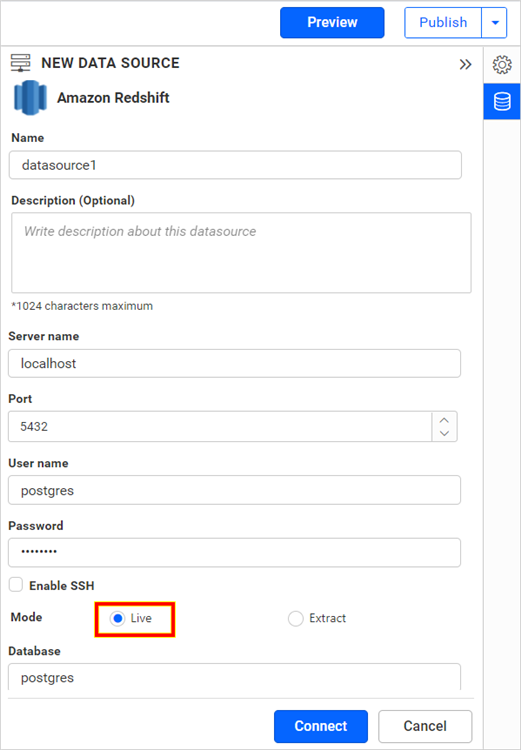Cancel the new data source
The height and width of the screenshot is (750, 521).
tap(425, 726)
